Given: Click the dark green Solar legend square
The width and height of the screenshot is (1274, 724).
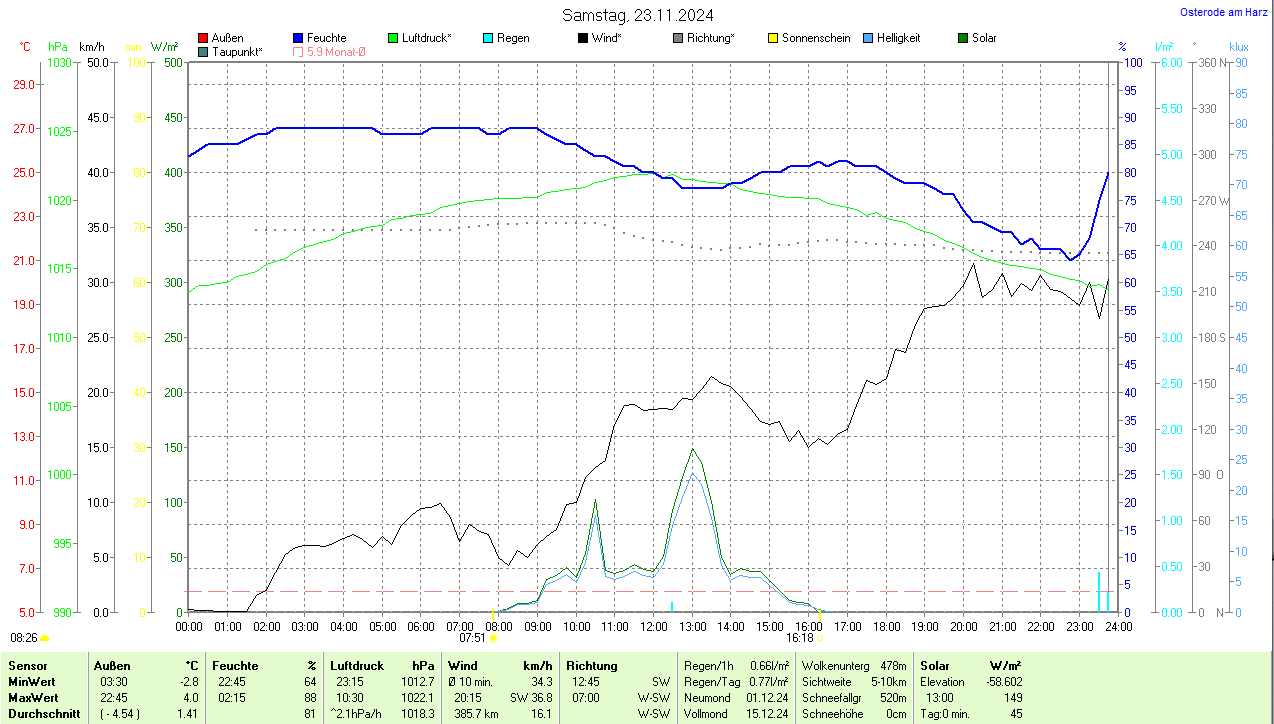Looking at the screenshot, I should click(963, 38).
